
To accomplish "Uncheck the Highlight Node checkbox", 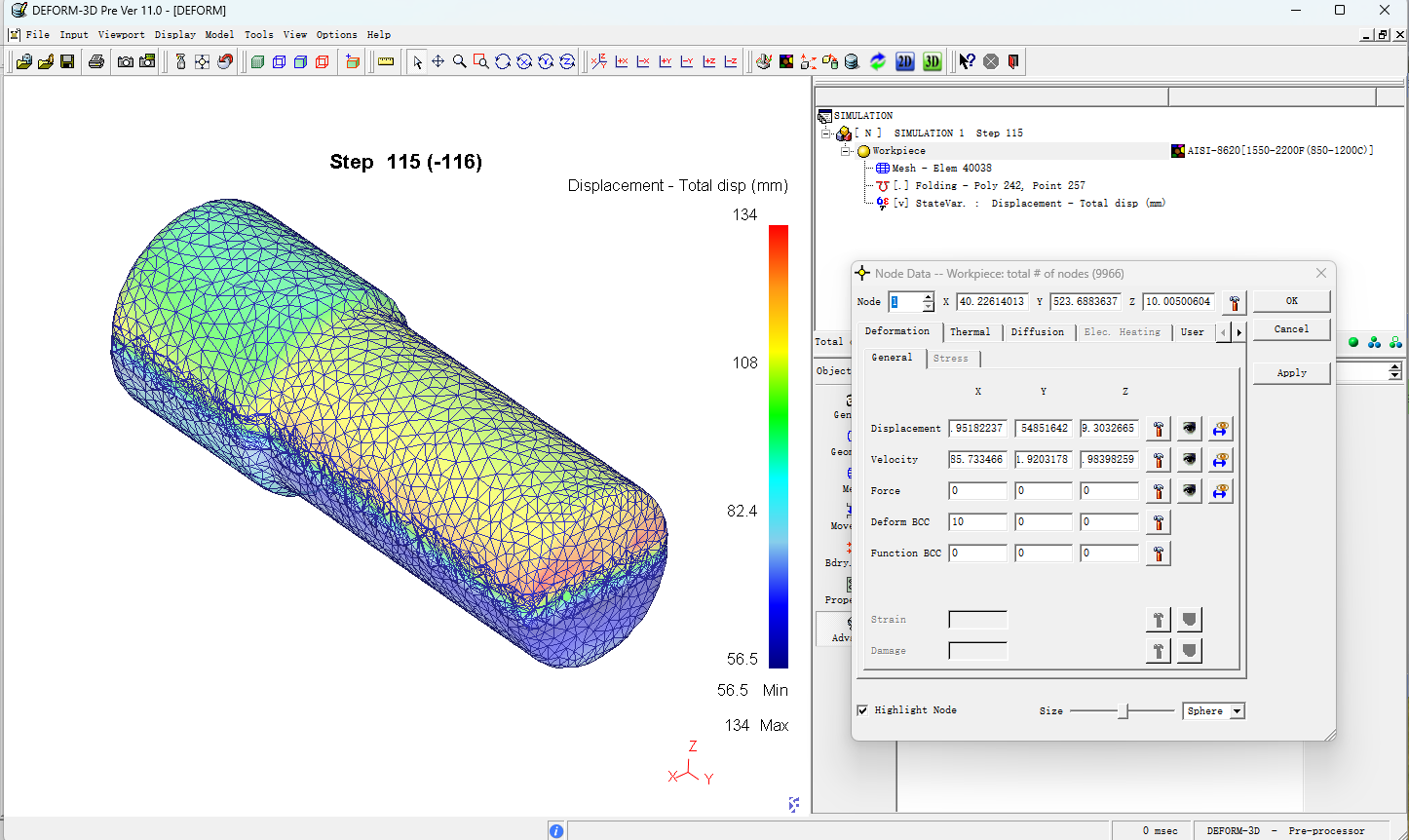I will pyautogui.click(x=862, y=710).
